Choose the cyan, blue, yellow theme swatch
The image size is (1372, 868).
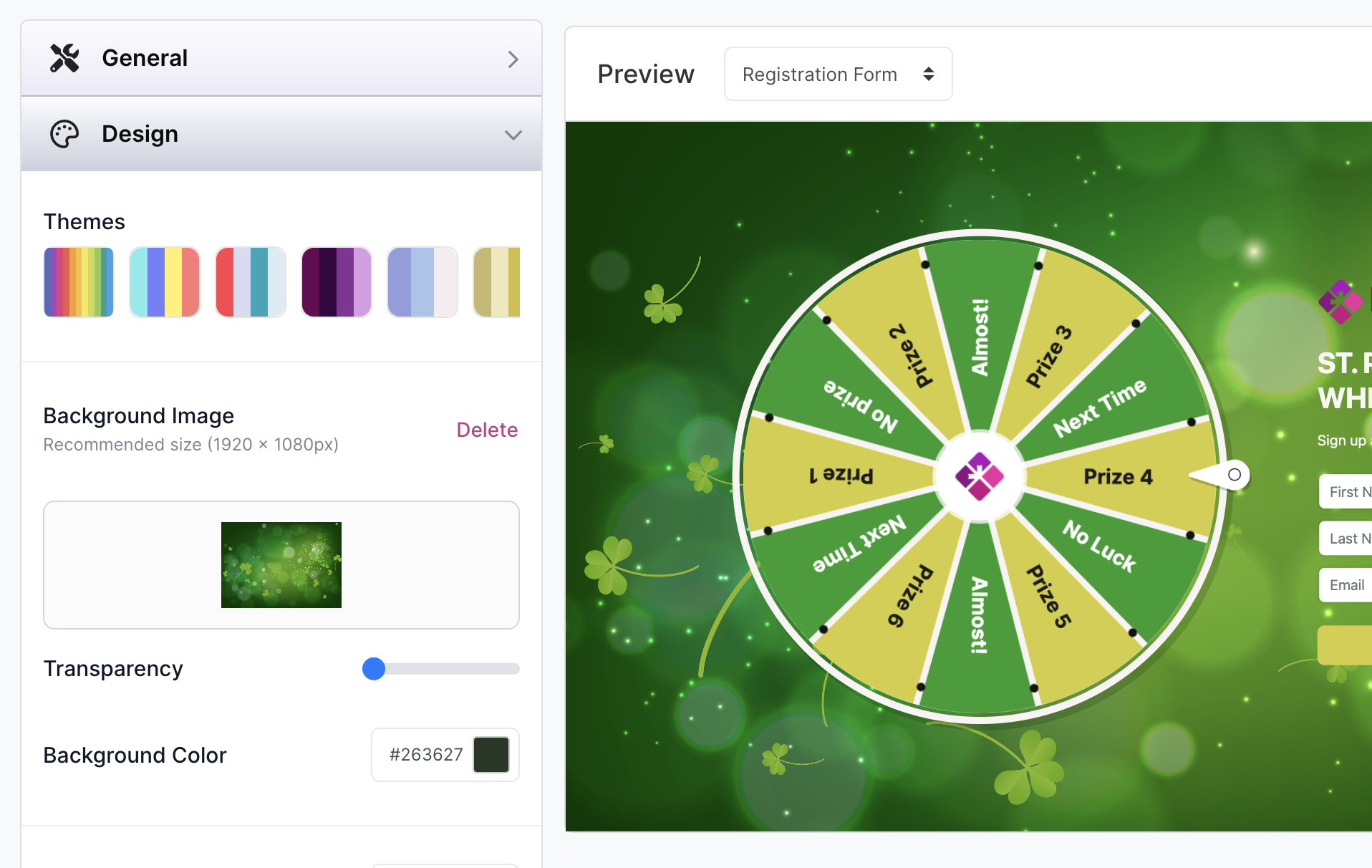pos(165,282)
